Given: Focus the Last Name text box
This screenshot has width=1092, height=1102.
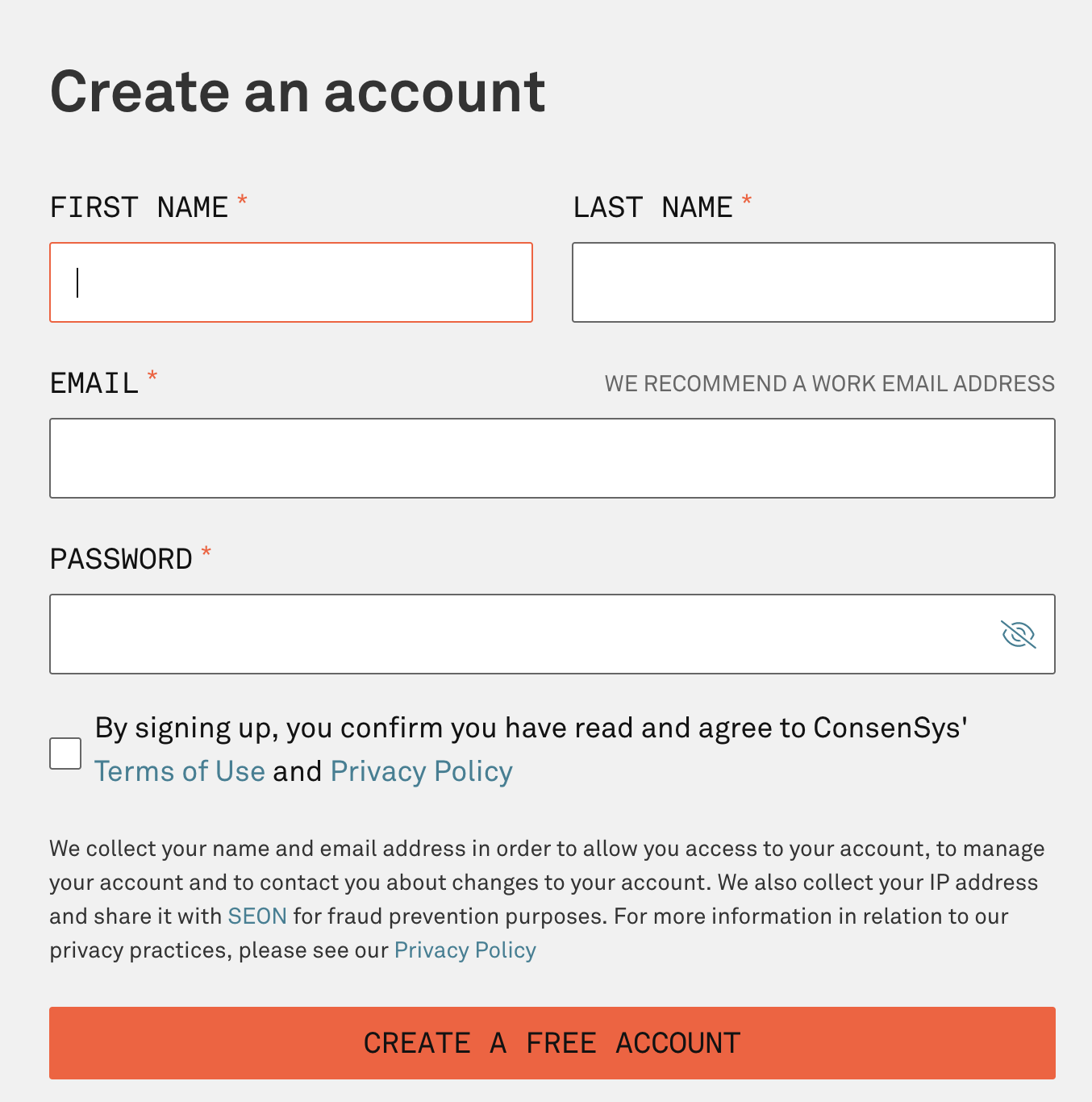Looking at the screenshot, I should point(813,282).
